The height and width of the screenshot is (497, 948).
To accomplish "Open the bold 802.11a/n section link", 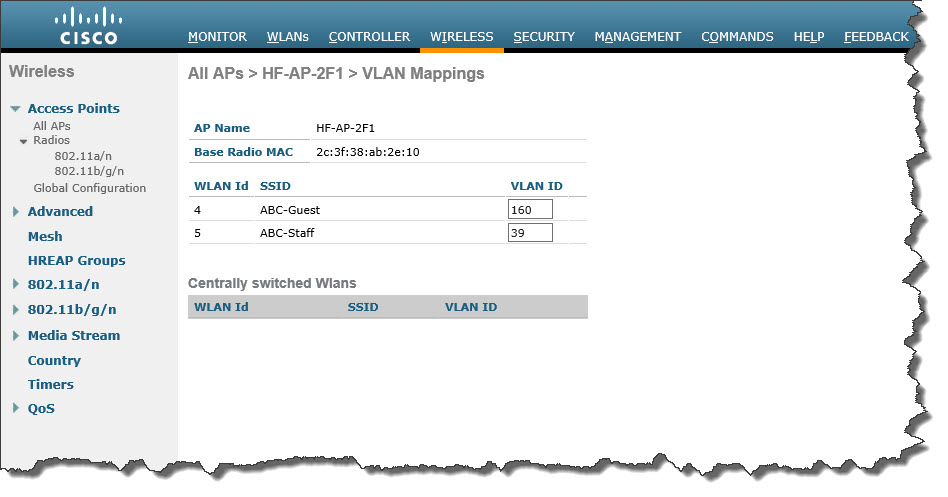I will (x=63, y=285).
